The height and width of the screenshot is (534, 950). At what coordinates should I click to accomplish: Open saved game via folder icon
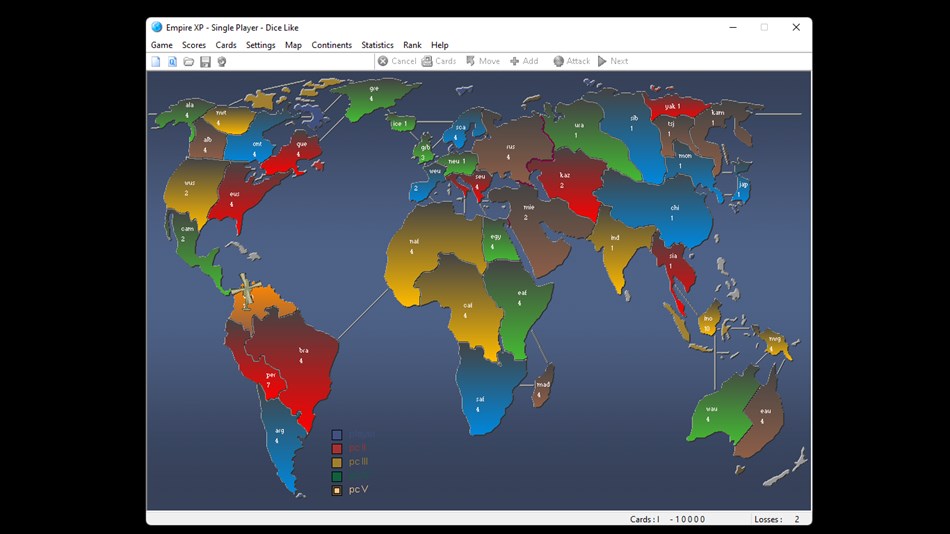pyautogui.click(x=189, y=61)
